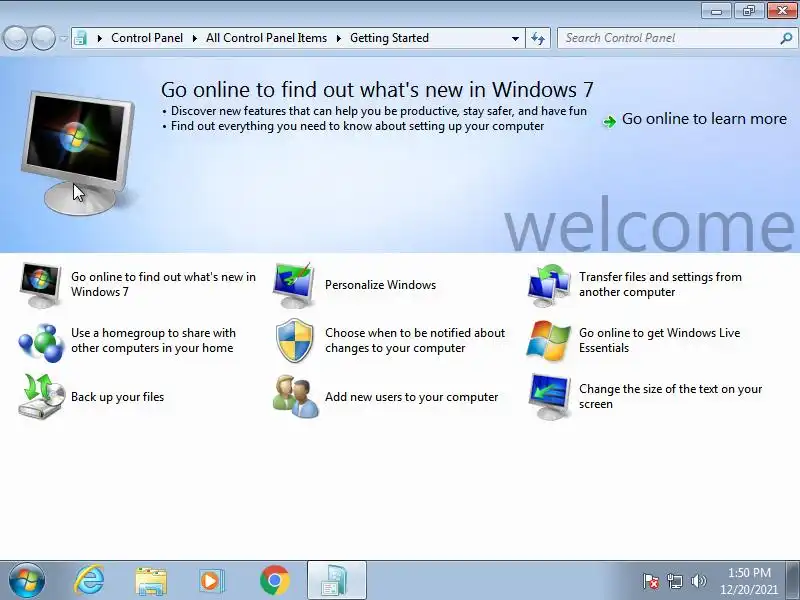The height and width of the screenshot is (600, 800).
Task: Click the Transfer files and settings icon
Action: [548, 285]
